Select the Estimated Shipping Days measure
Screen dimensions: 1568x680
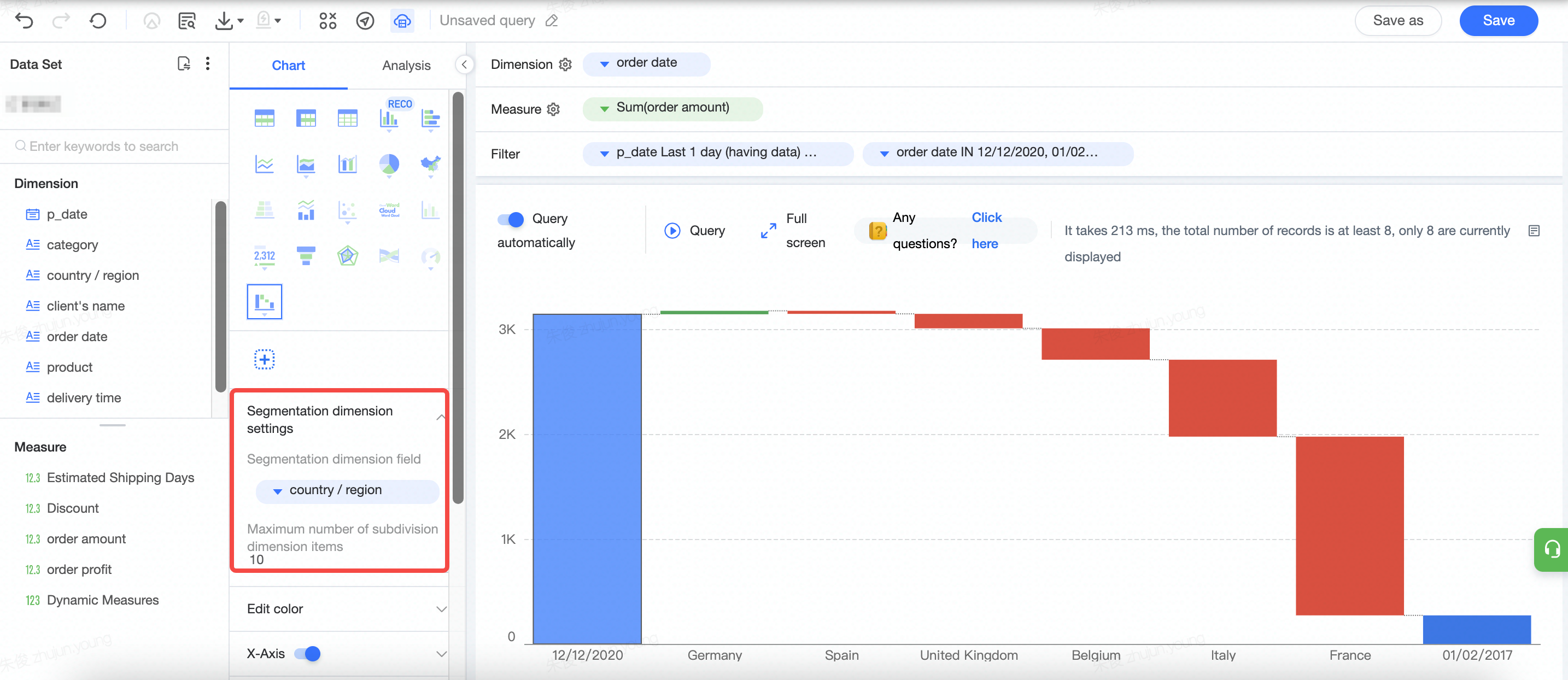(x=120, y=478)
